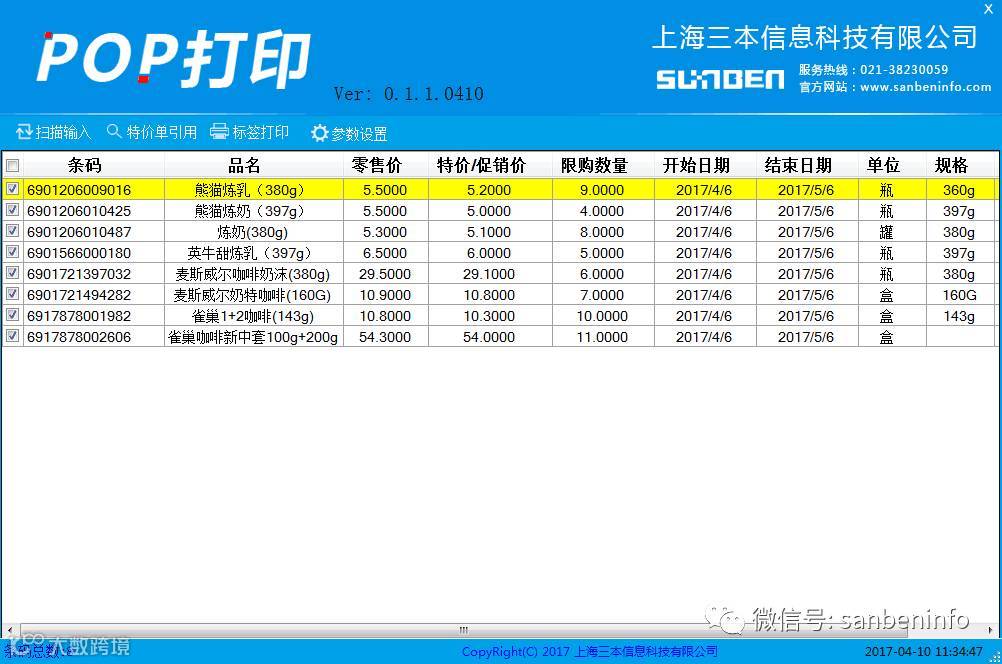Open 特价单引用 from the toolbar

152,132
